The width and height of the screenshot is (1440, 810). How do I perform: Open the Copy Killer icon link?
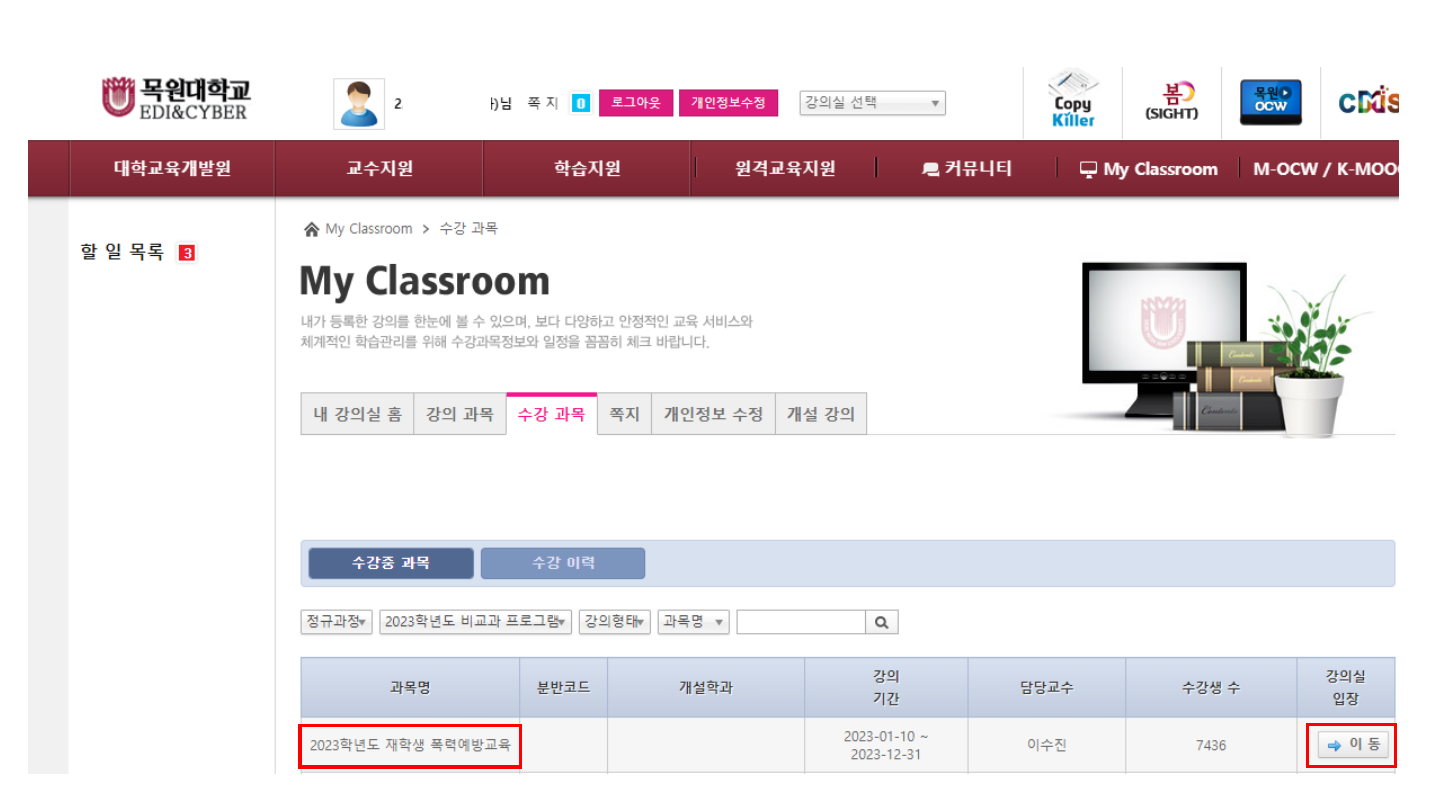tap(1072, 99)
